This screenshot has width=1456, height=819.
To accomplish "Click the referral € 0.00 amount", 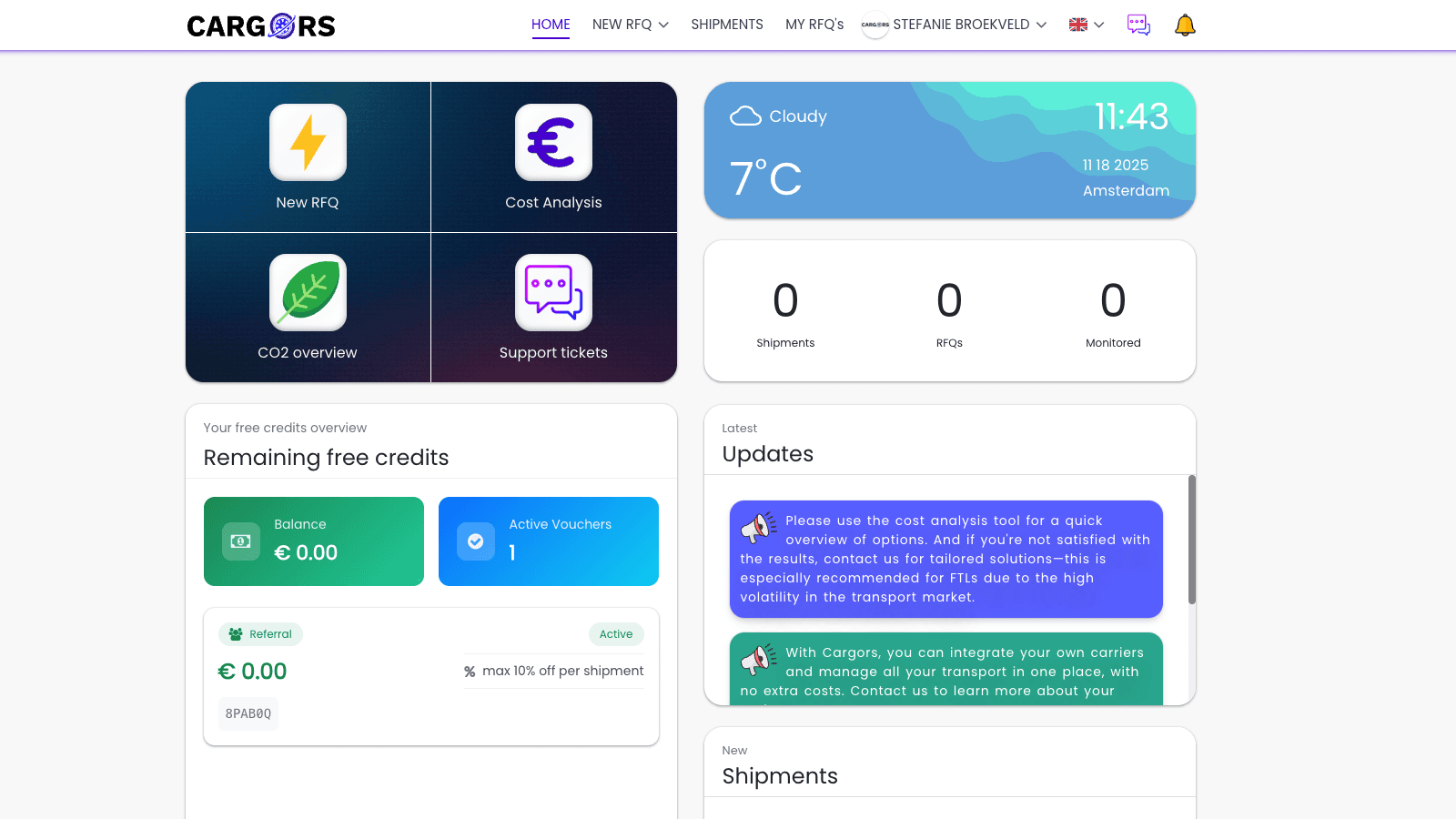I will pos(252,672).
